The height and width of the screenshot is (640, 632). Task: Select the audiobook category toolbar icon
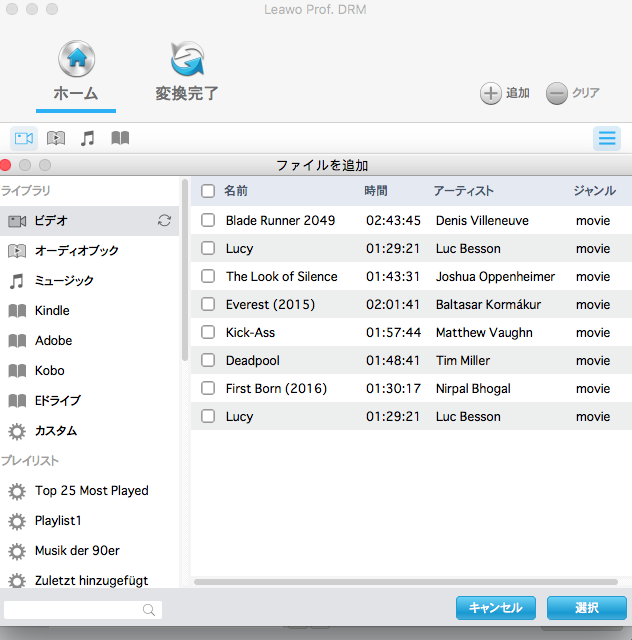point(56,138)
